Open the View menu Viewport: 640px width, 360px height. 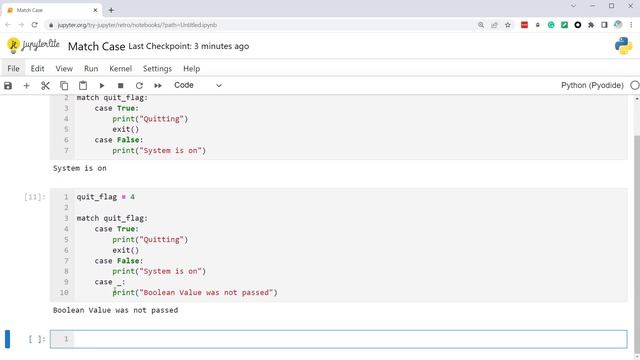64,69
